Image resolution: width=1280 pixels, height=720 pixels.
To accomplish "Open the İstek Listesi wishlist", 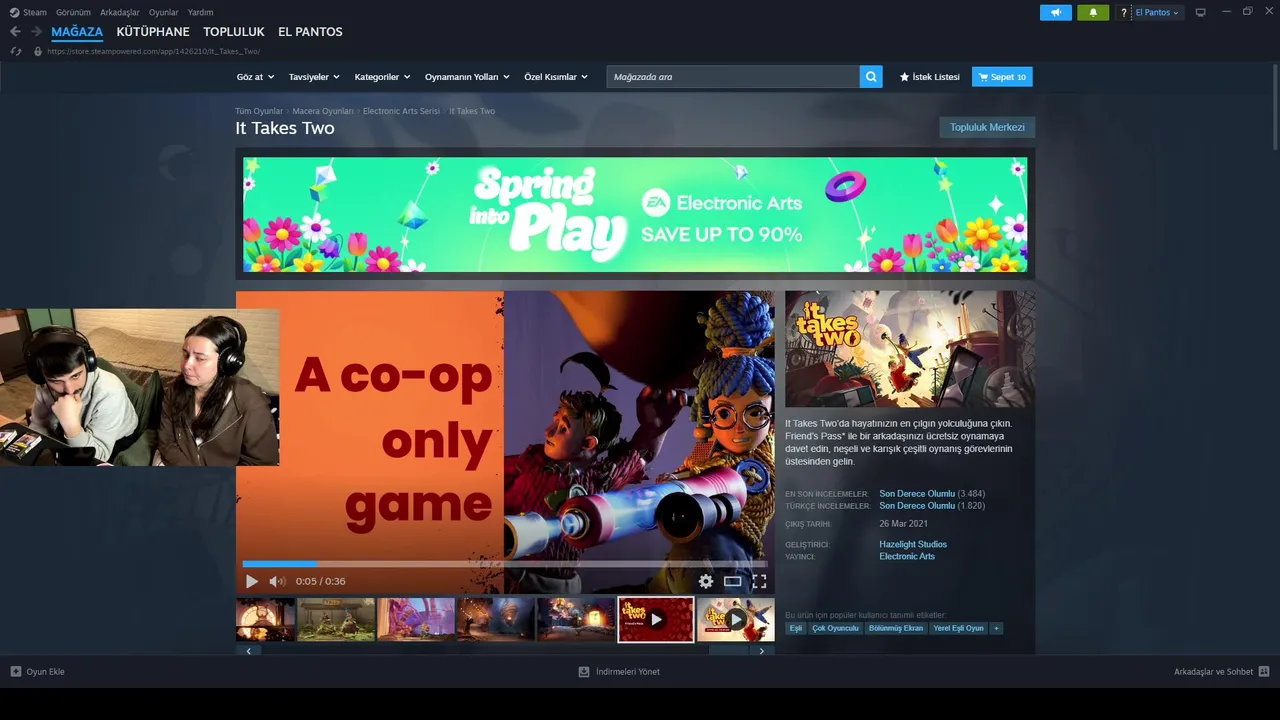I will [929, 77].
